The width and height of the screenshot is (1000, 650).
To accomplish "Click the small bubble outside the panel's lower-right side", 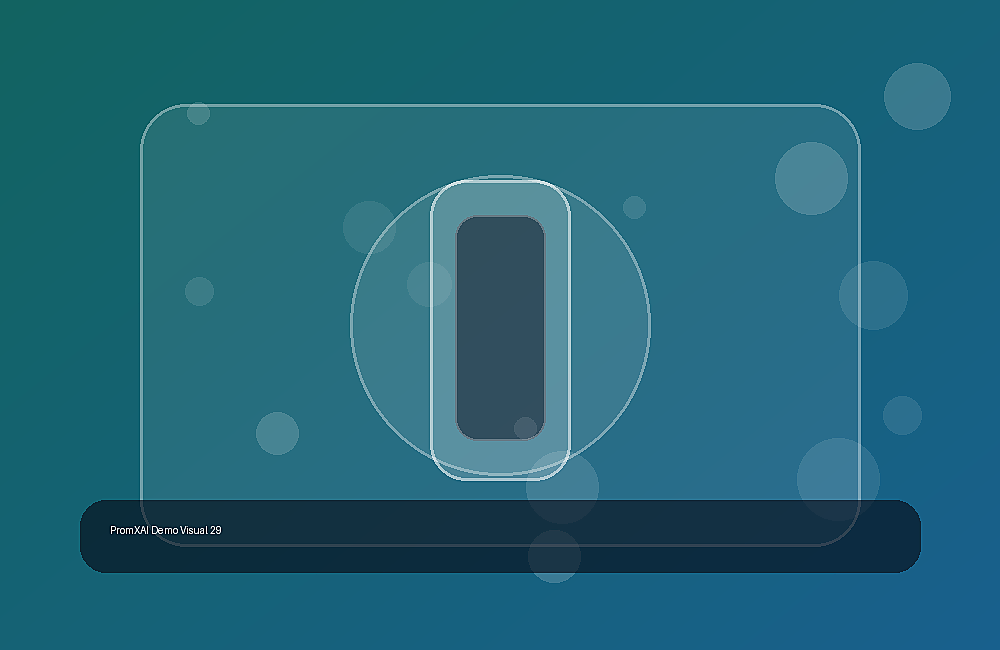I will (902, 415).
